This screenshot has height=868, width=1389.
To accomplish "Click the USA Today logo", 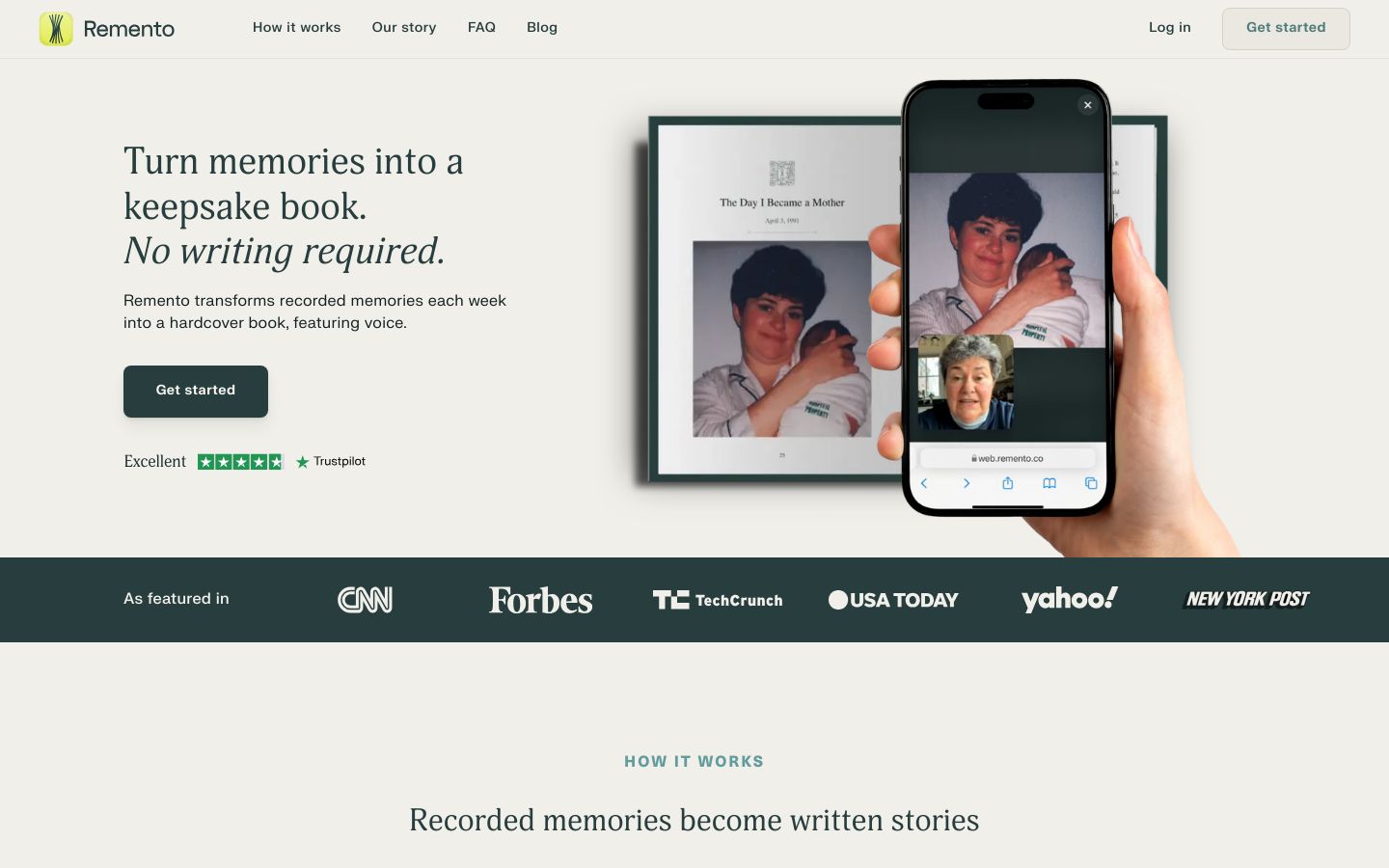I will 893,600.
